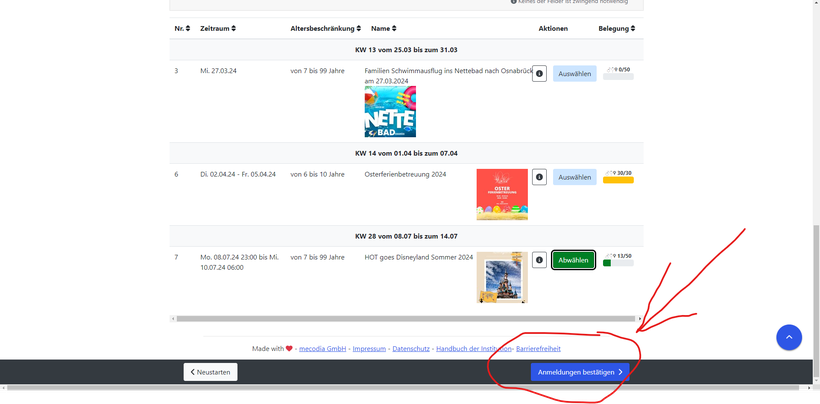820x404 pixels.
Task: Click 'KW 13 vom 25.03 bis zum 31.03' header
Action: click(406, 50)
